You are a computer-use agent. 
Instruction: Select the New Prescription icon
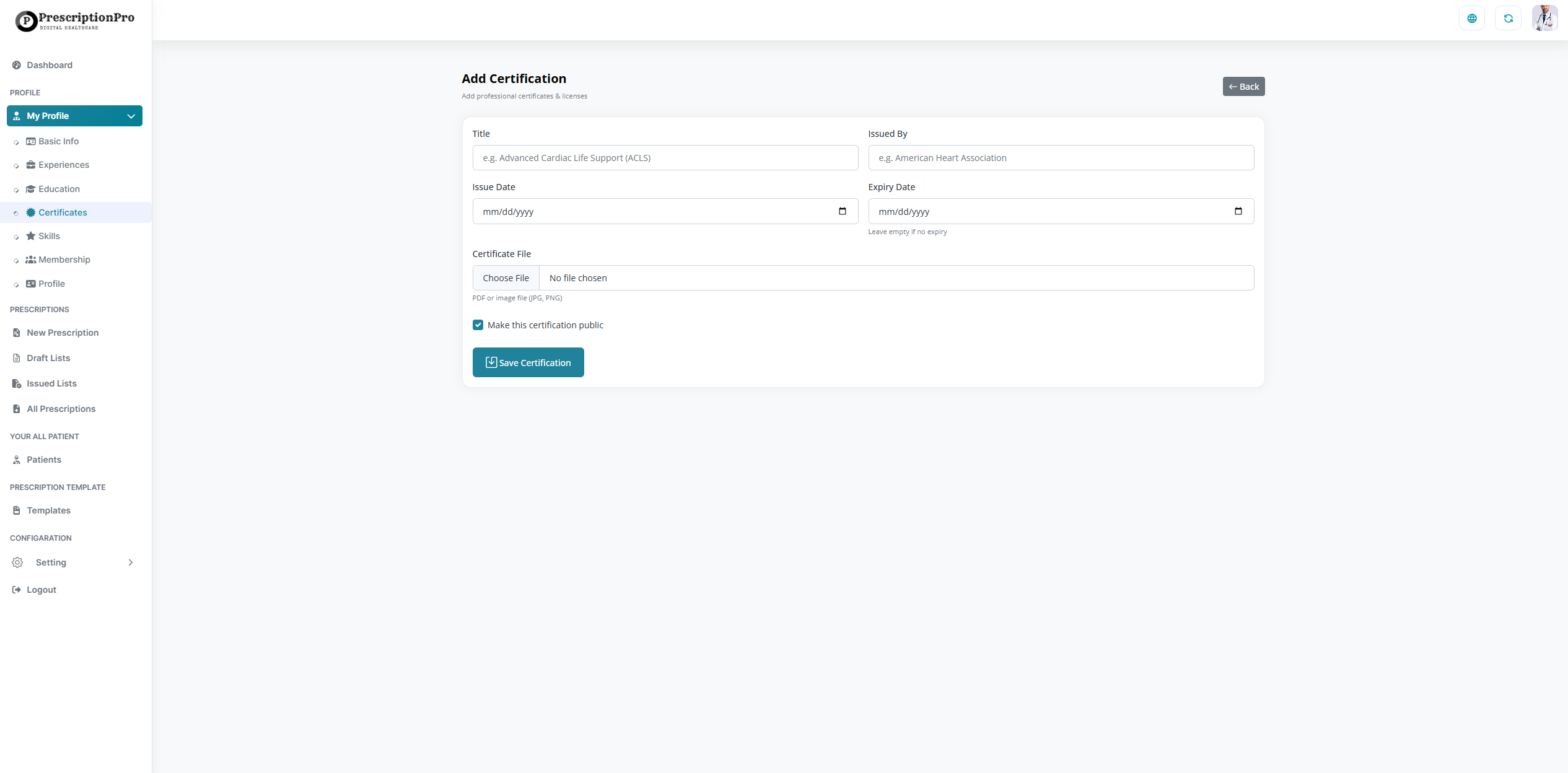[x=16, y=333]
